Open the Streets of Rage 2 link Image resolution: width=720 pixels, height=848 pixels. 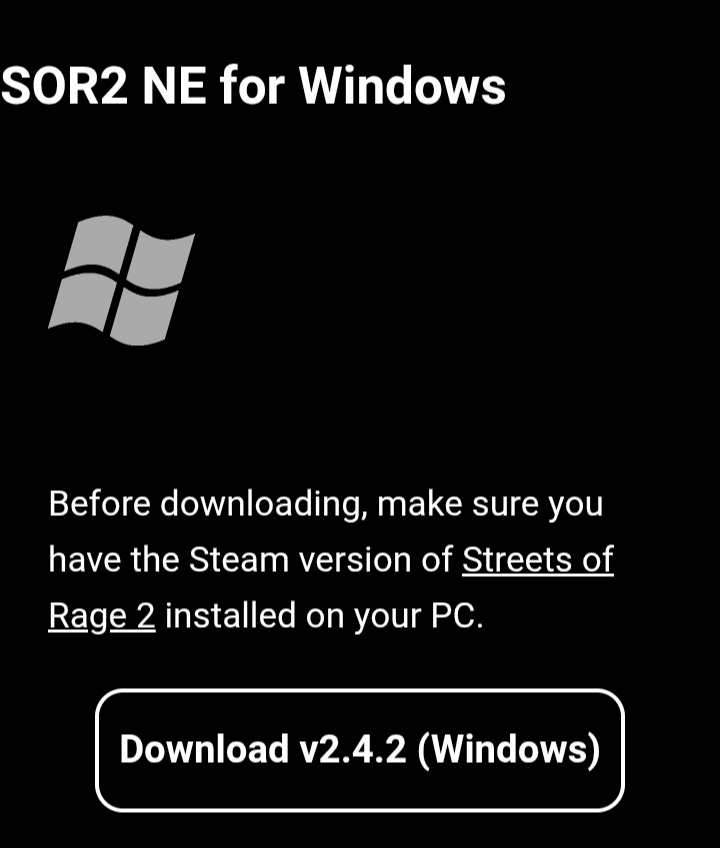pyautogui.click(x=538, y=559)
